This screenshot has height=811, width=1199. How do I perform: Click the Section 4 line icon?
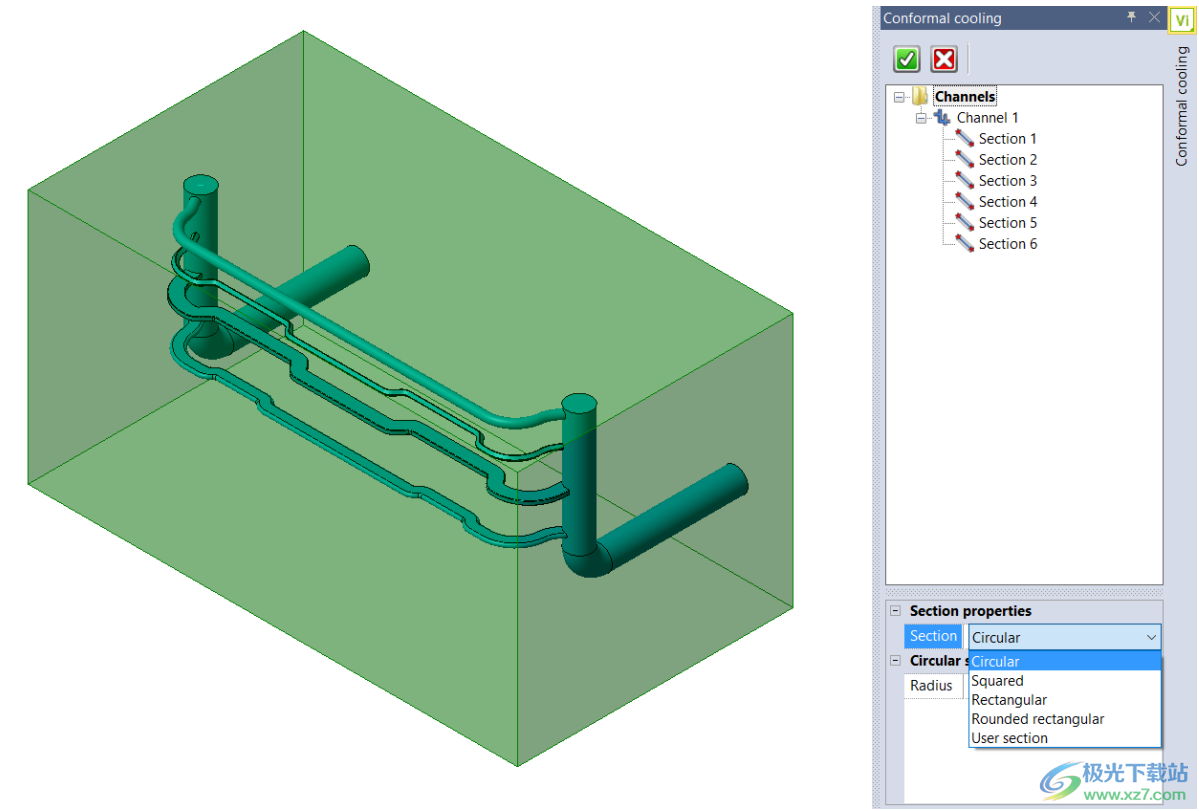[964, 202]
